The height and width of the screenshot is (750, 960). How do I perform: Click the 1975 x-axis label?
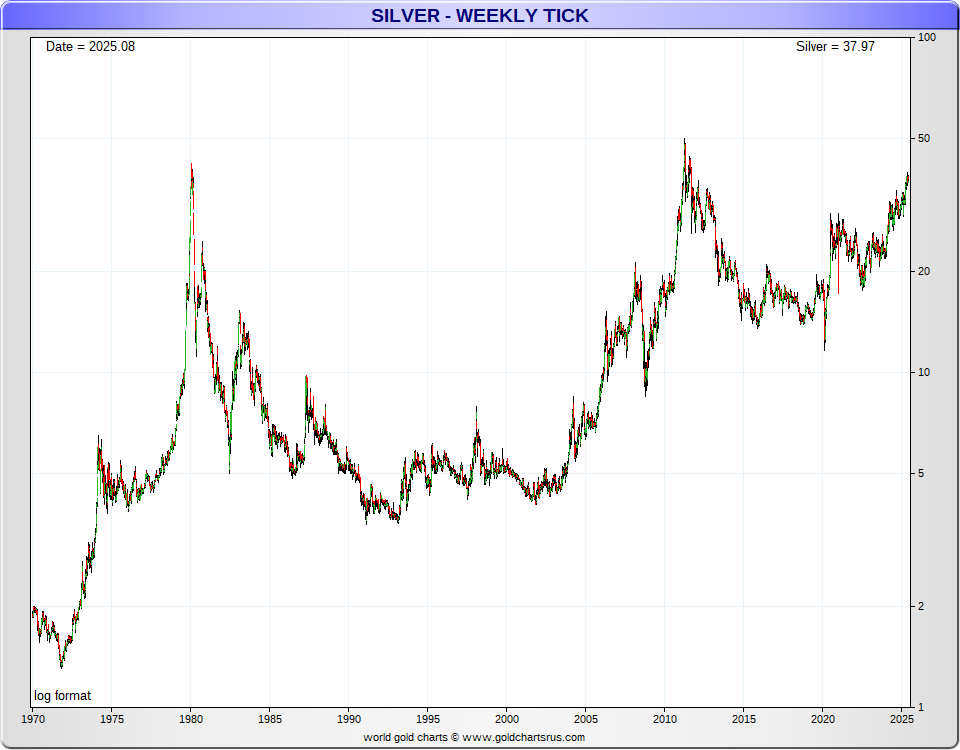[111, 719]
